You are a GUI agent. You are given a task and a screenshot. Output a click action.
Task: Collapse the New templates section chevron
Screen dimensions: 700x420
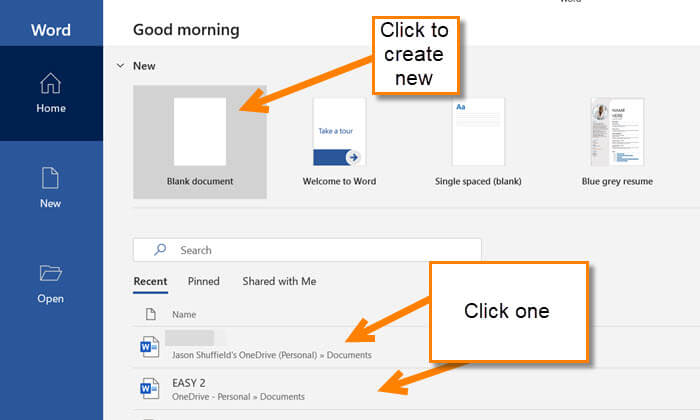point(120,66)
